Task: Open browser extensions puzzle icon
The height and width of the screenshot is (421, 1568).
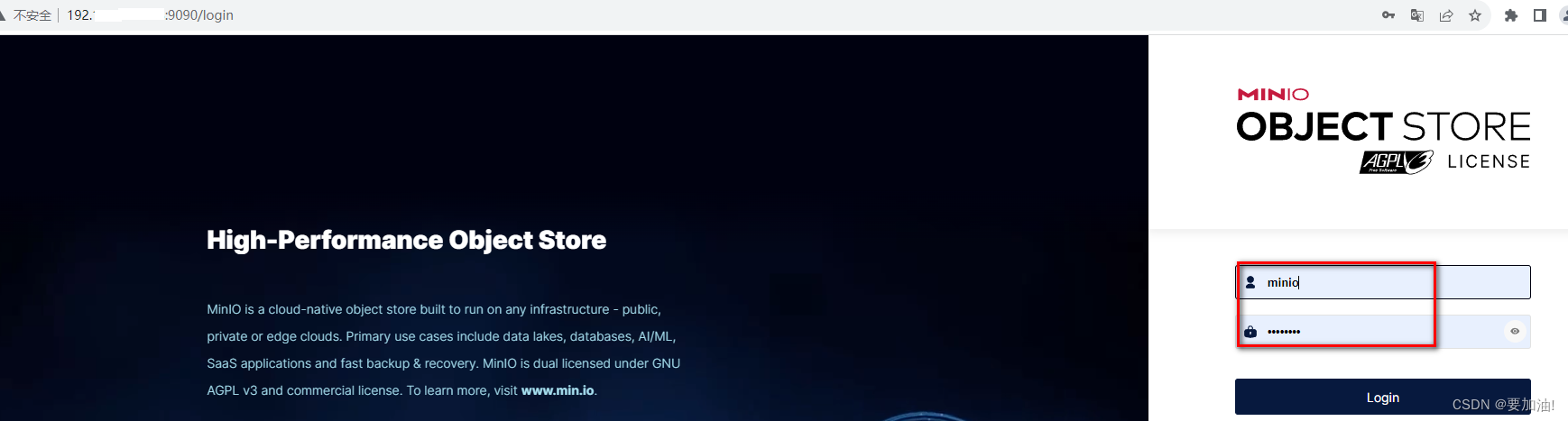Action: (x=1511, y=15)
